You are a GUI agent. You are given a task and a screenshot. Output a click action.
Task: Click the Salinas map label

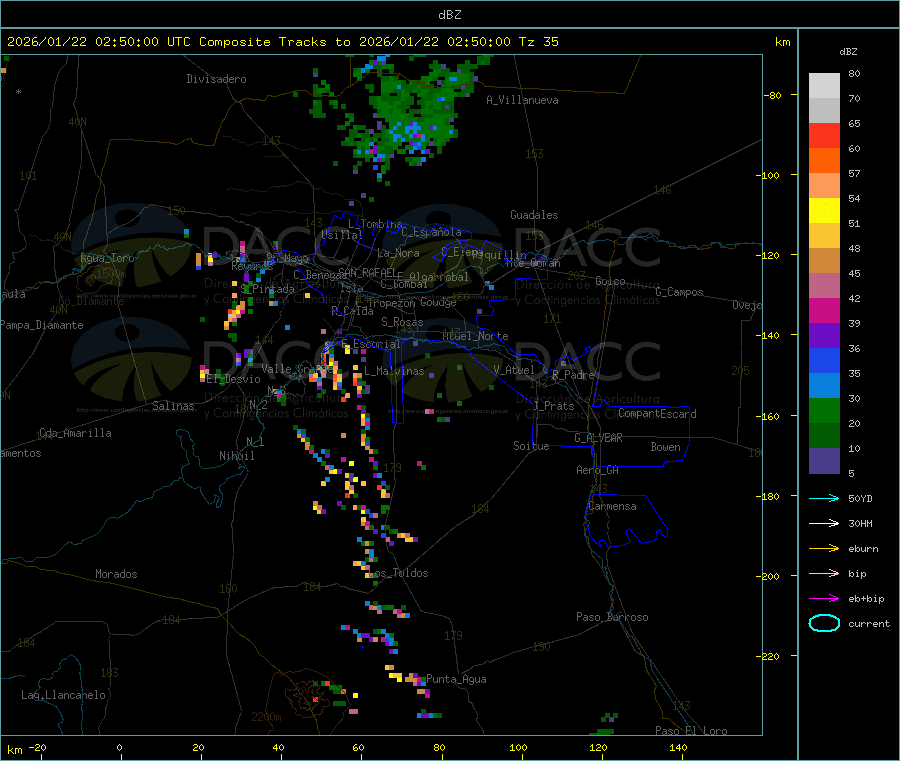(x=173, y=406)
